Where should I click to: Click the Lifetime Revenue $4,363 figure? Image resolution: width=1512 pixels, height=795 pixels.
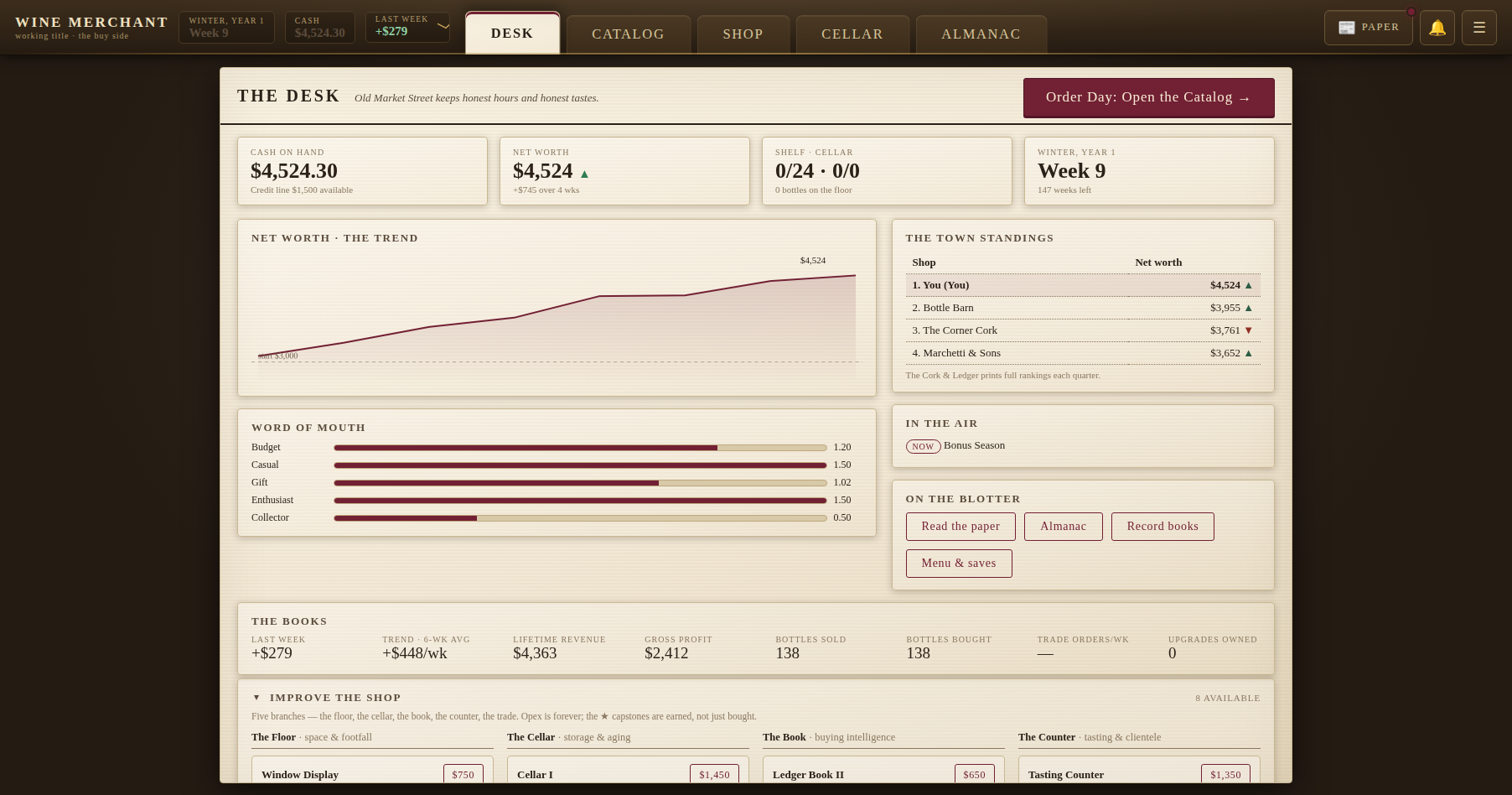535,653
